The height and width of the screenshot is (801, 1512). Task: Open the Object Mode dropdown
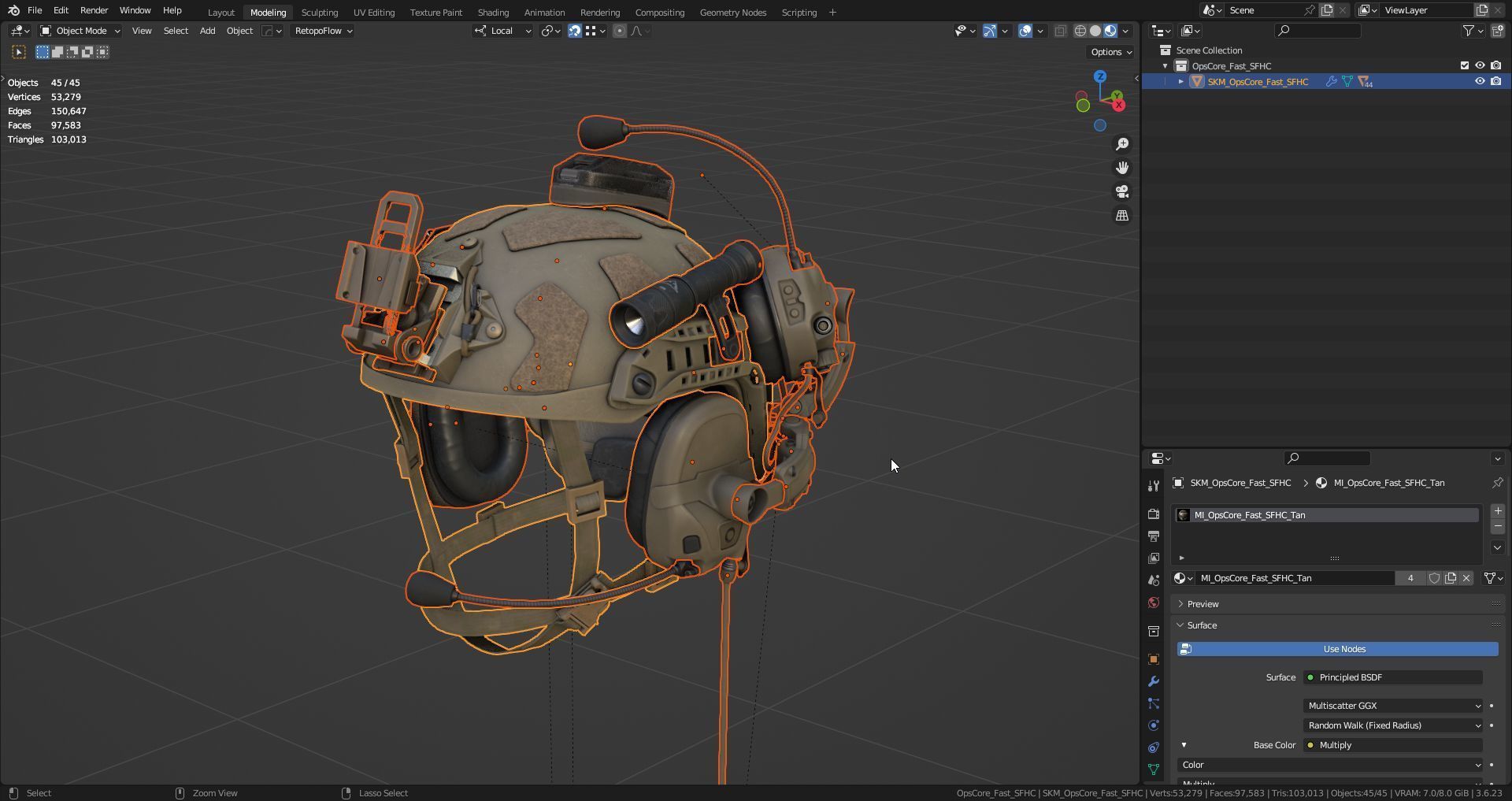[80, 31]
